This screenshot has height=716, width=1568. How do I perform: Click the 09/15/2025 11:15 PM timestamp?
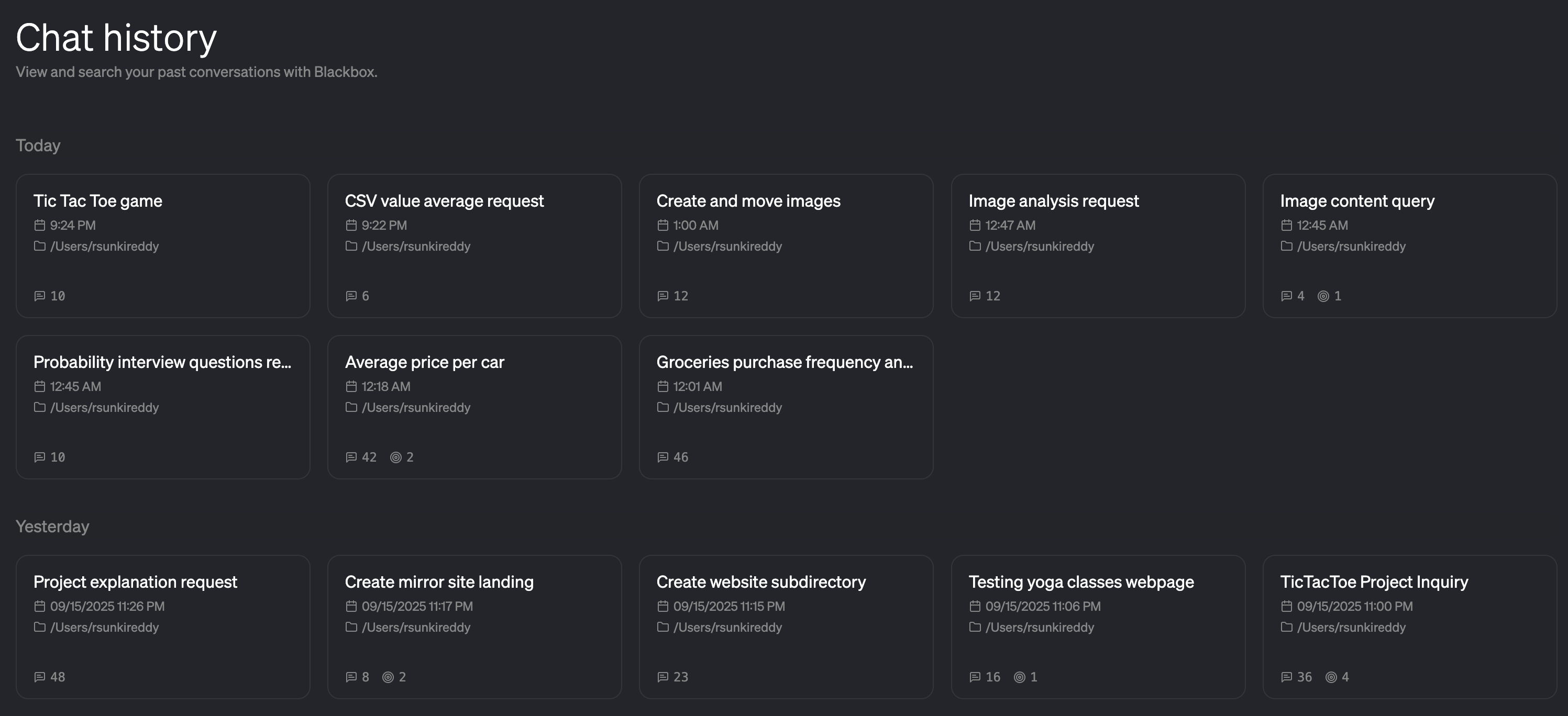point(729,606)
